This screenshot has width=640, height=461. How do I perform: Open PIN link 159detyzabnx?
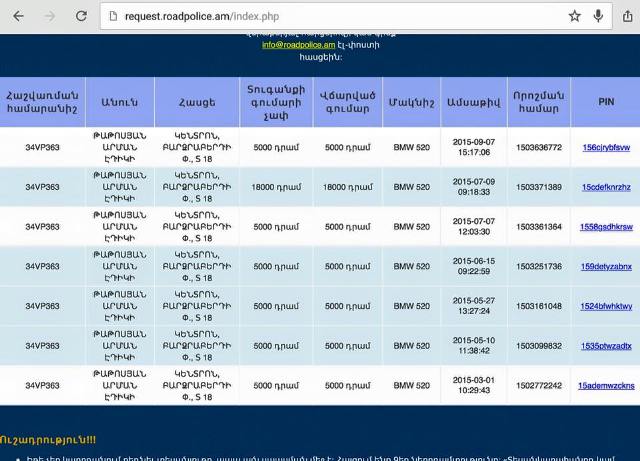tap(606, 267)
